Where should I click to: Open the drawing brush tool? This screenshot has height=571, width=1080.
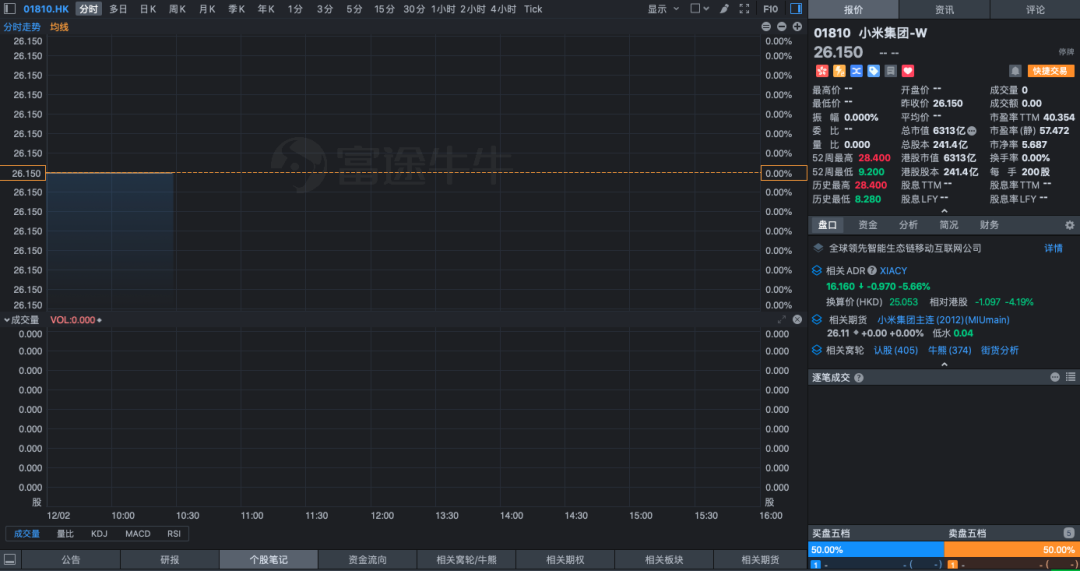pyautogui.click(x=724, y=9)
